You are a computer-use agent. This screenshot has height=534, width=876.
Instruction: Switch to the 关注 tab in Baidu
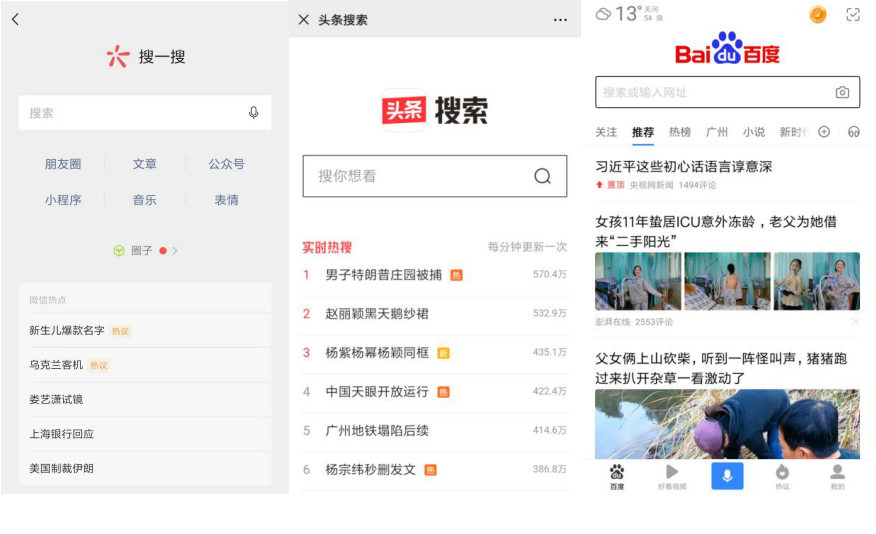[606, 132]
